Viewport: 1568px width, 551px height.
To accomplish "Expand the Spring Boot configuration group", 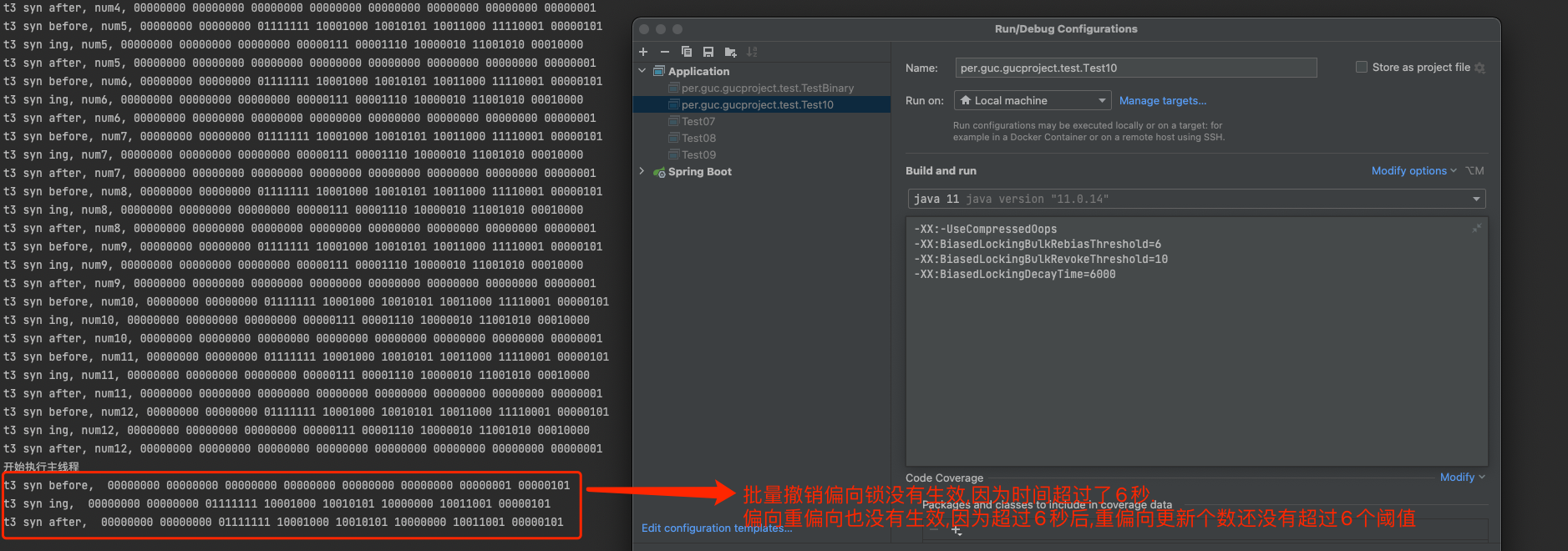I will (642, 171).
